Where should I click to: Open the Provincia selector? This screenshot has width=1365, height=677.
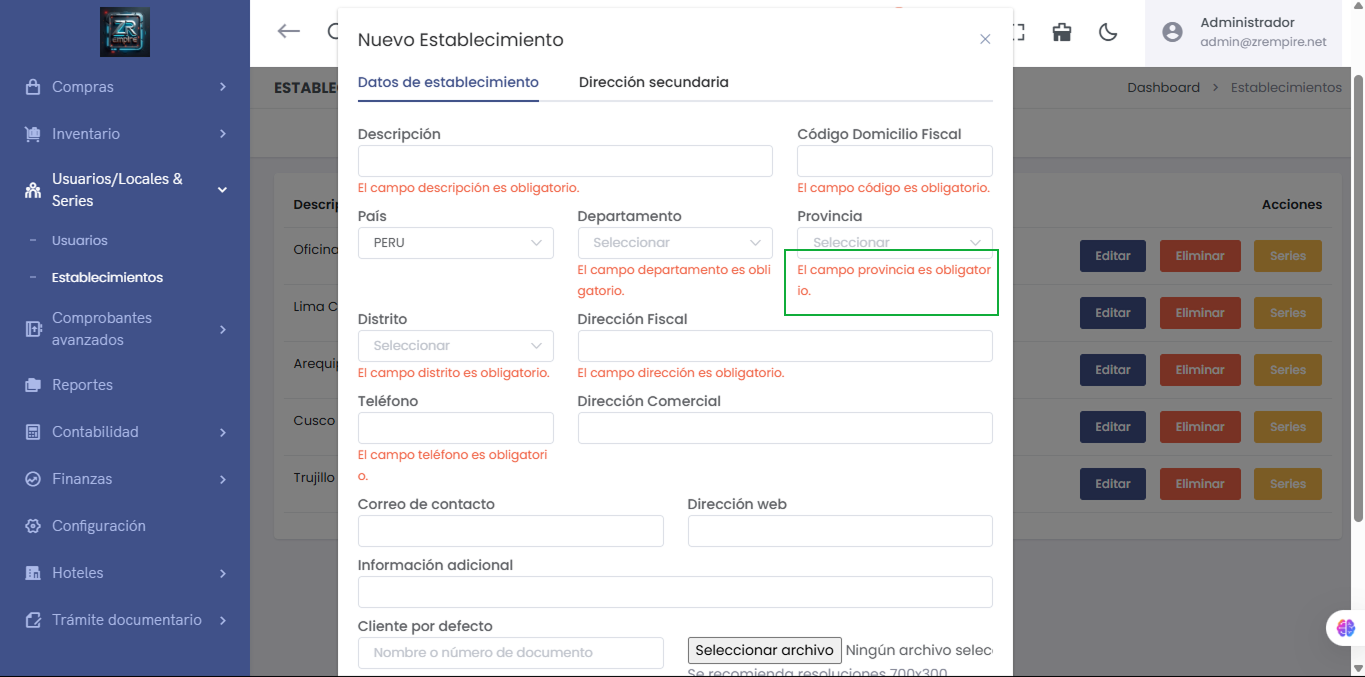point(893,242)
